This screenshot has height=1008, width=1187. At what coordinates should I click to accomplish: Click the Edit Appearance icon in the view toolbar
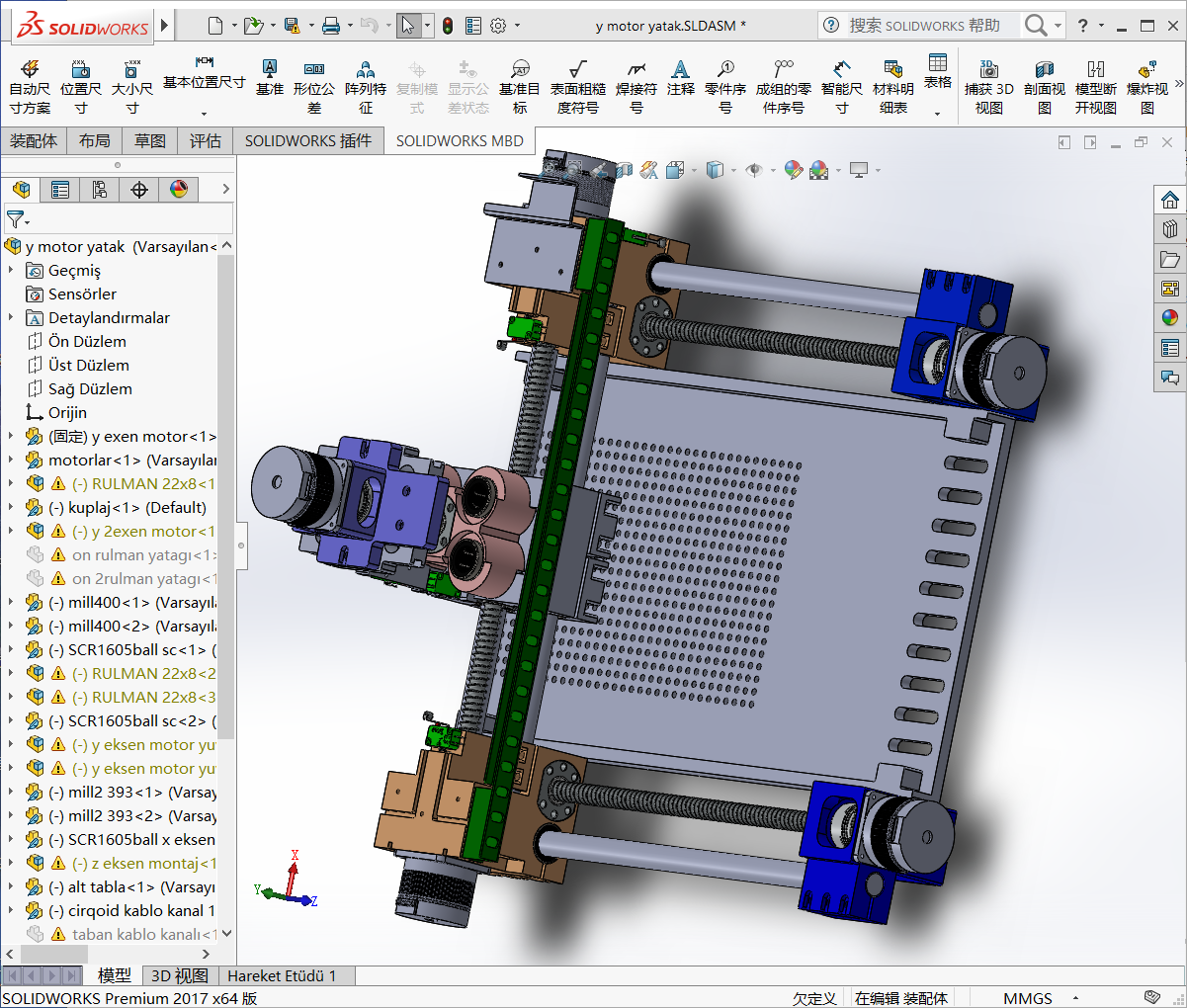(x=793, y=170)
